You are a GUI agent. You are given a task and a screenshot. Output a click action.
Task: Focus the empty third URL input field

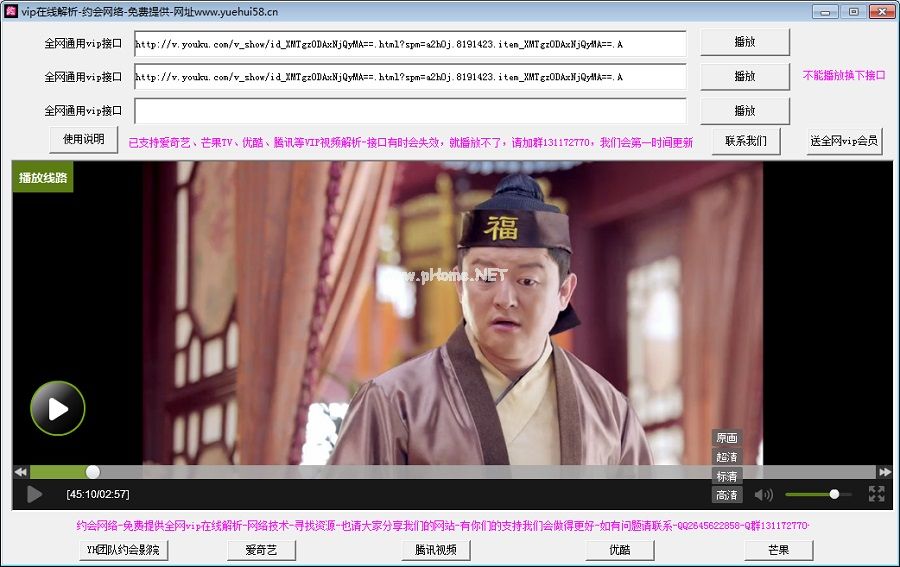pyautogui.click(x=410, y=111)
